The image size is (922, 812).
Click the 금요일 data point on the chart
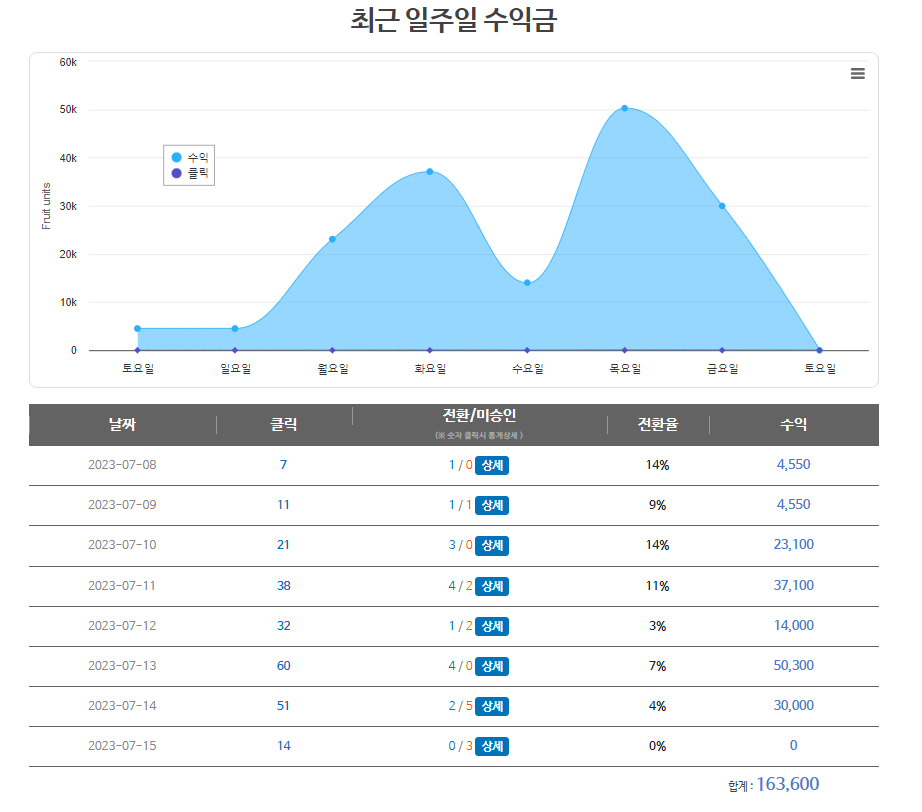pyautogui.click(x=721, y=205)
